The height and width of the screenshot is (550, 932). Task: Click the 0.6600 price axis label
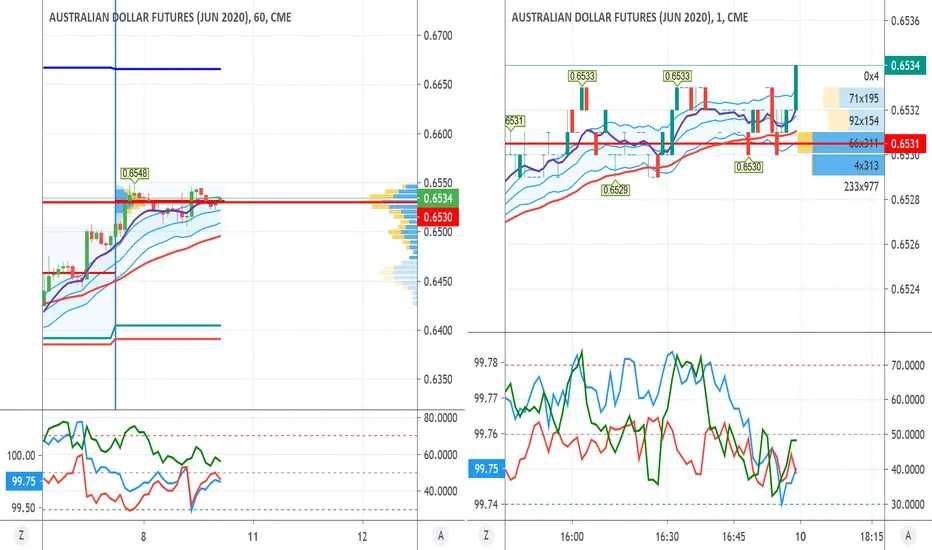coord(438,134)
